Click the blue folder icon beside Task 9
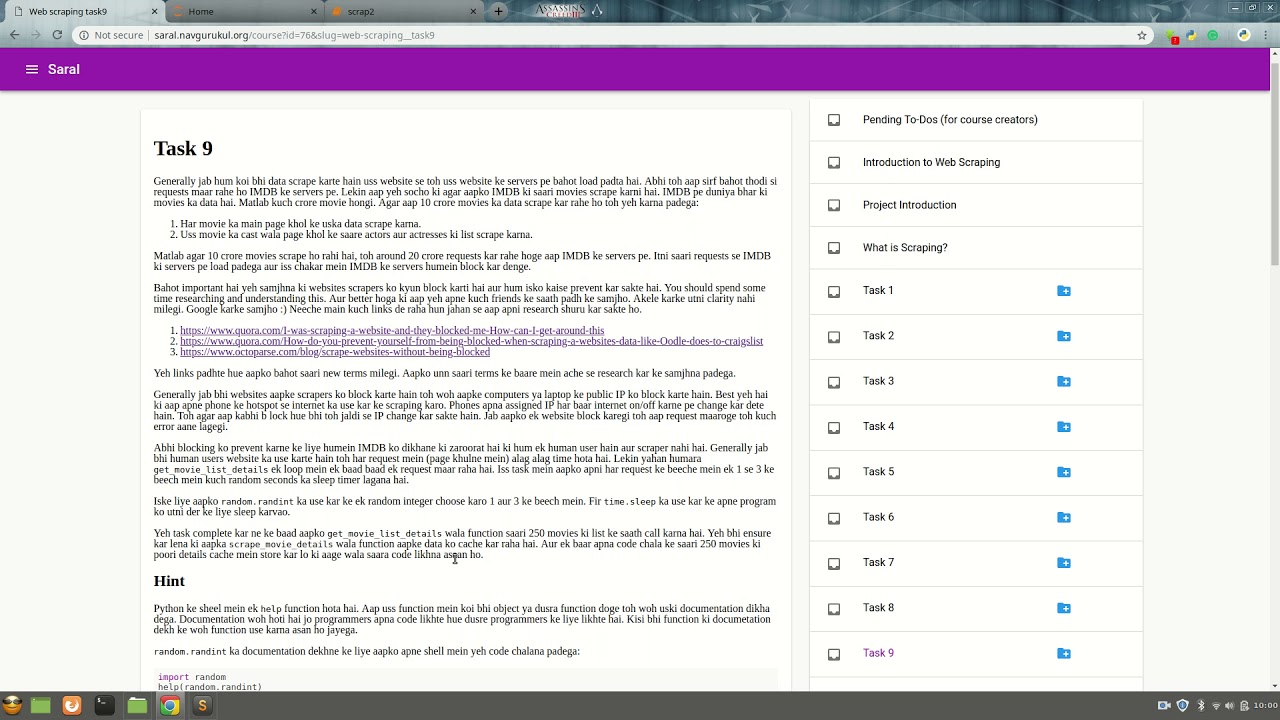The height and width of the screenshot is (720, 1280). pos(1064,654)
